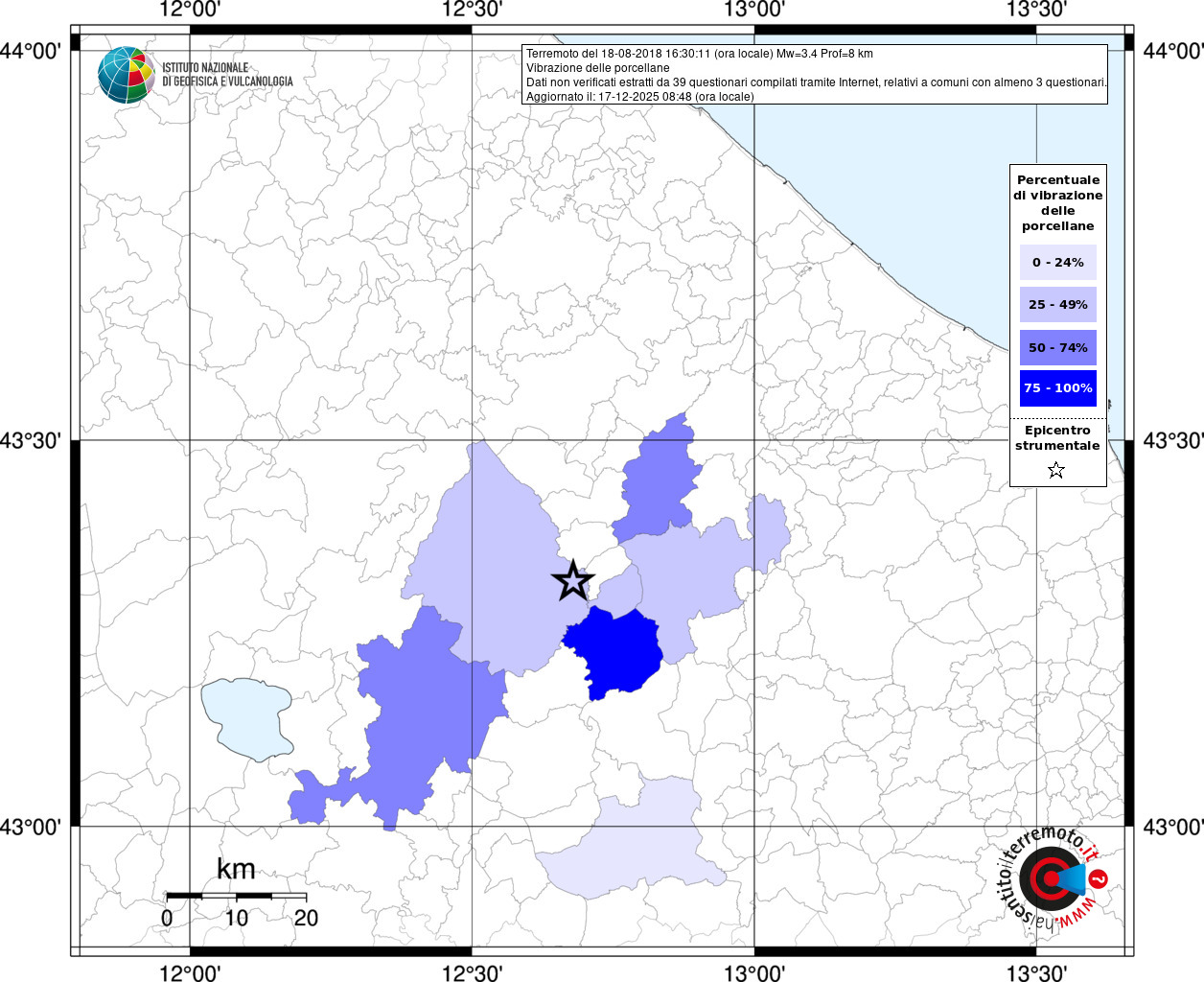
Task: Click the 'Epicentro strumentale' legend label
Action: pos(1057,438)
